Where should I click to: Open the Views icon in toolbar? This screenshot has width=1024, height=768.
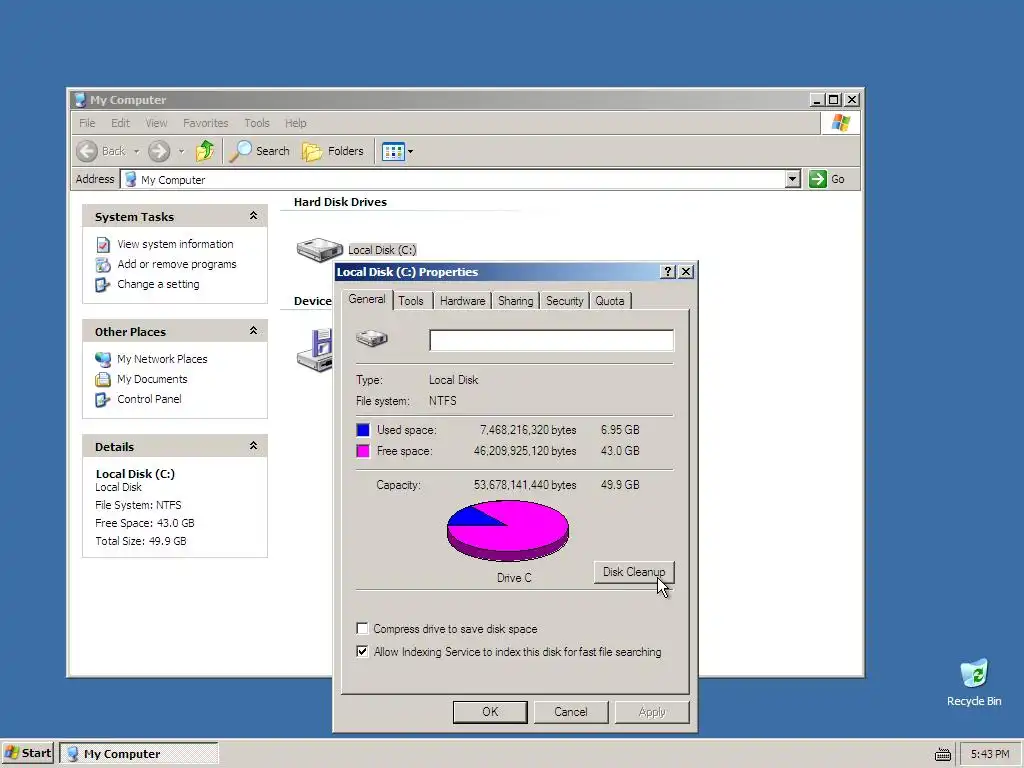click(x=393, y=152)
